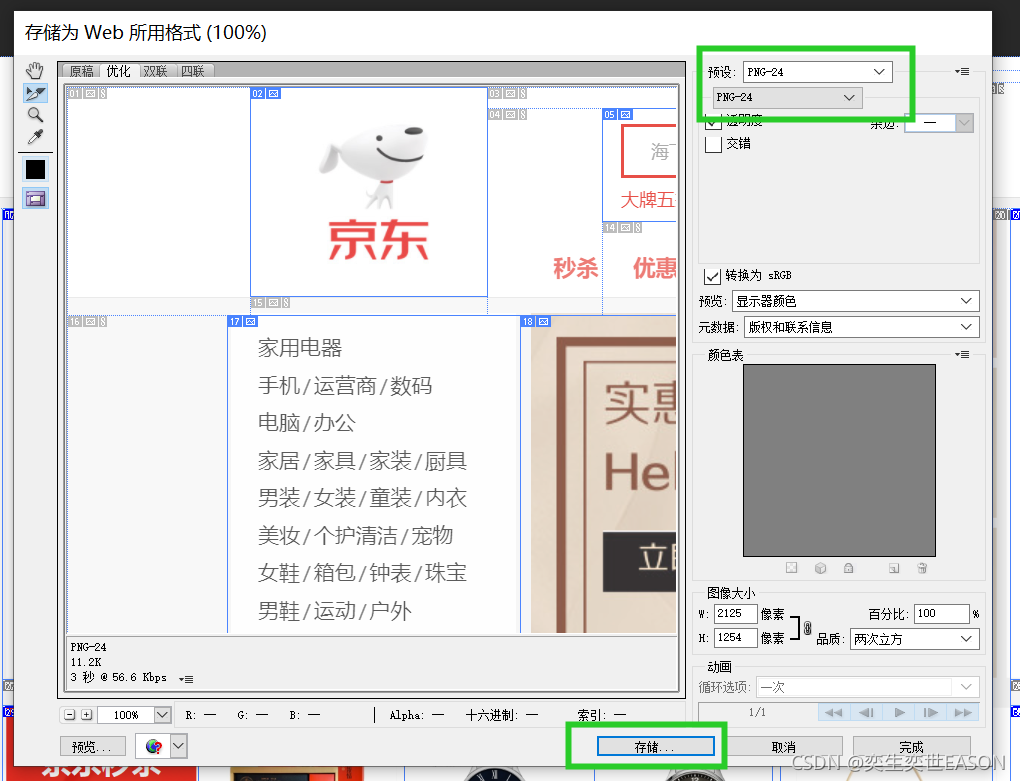Click the slice 04 badge in preview
The height and width of the screenshot is (781, 1020).
click(x=508, y=114)
